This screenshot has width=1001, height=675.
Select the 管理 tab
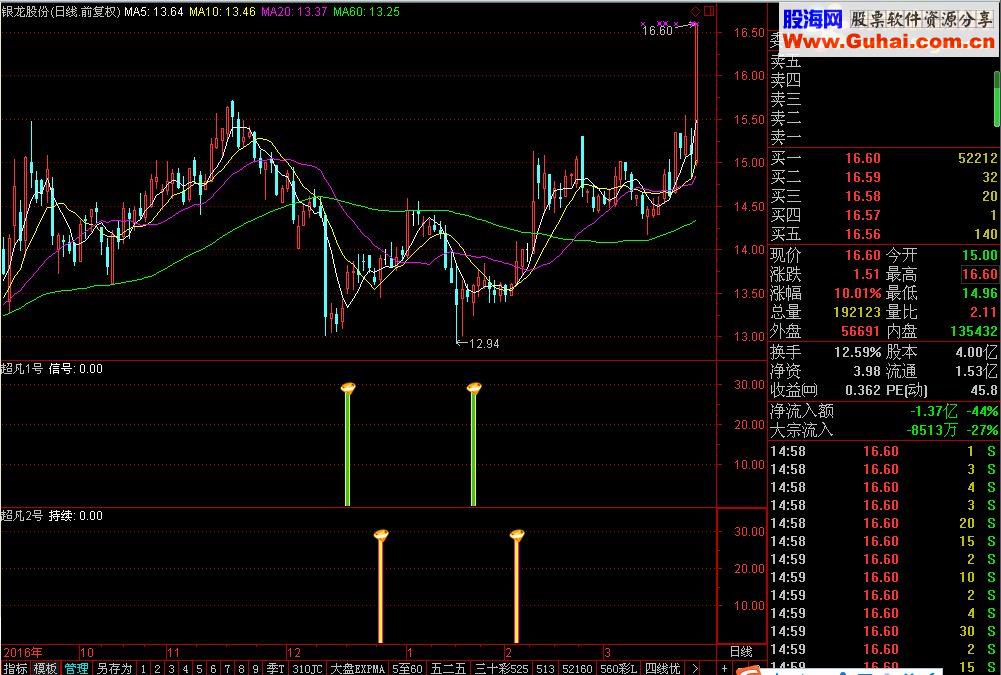[76, 668]
